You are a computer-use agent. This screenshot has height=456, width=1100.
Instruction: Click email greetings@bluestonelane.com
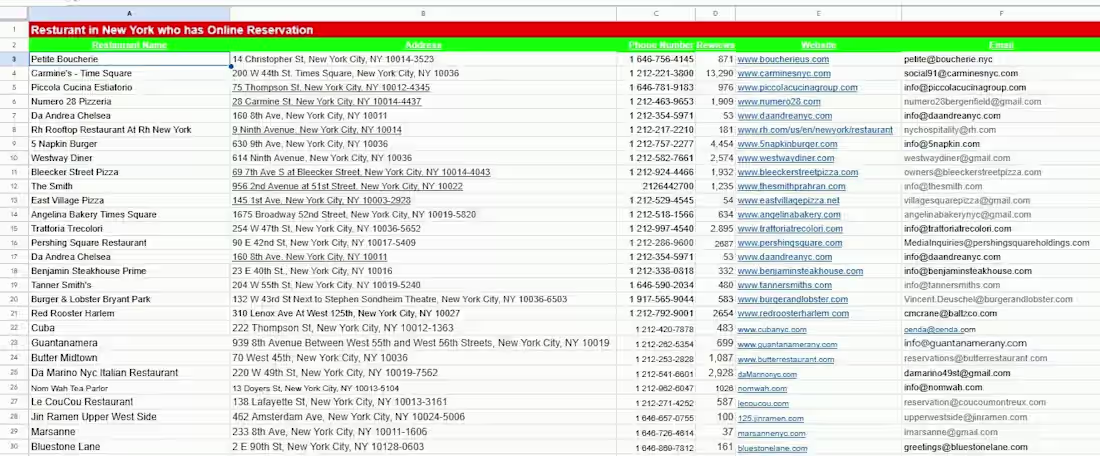coord(965,447)
